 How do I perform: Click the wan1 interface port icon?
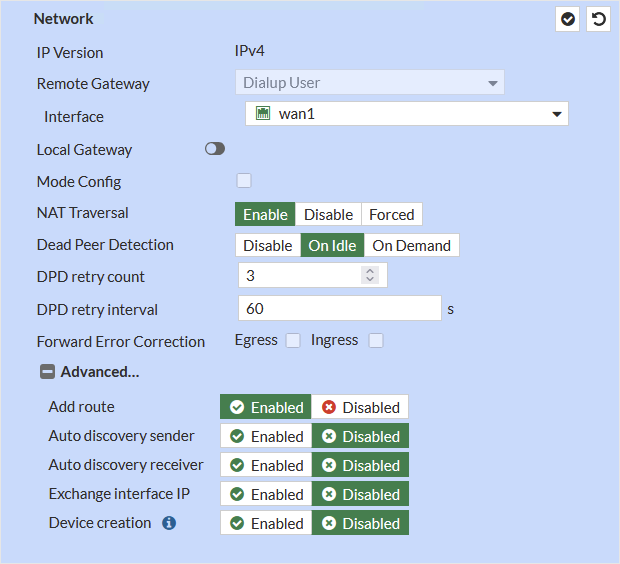point(263,114)
